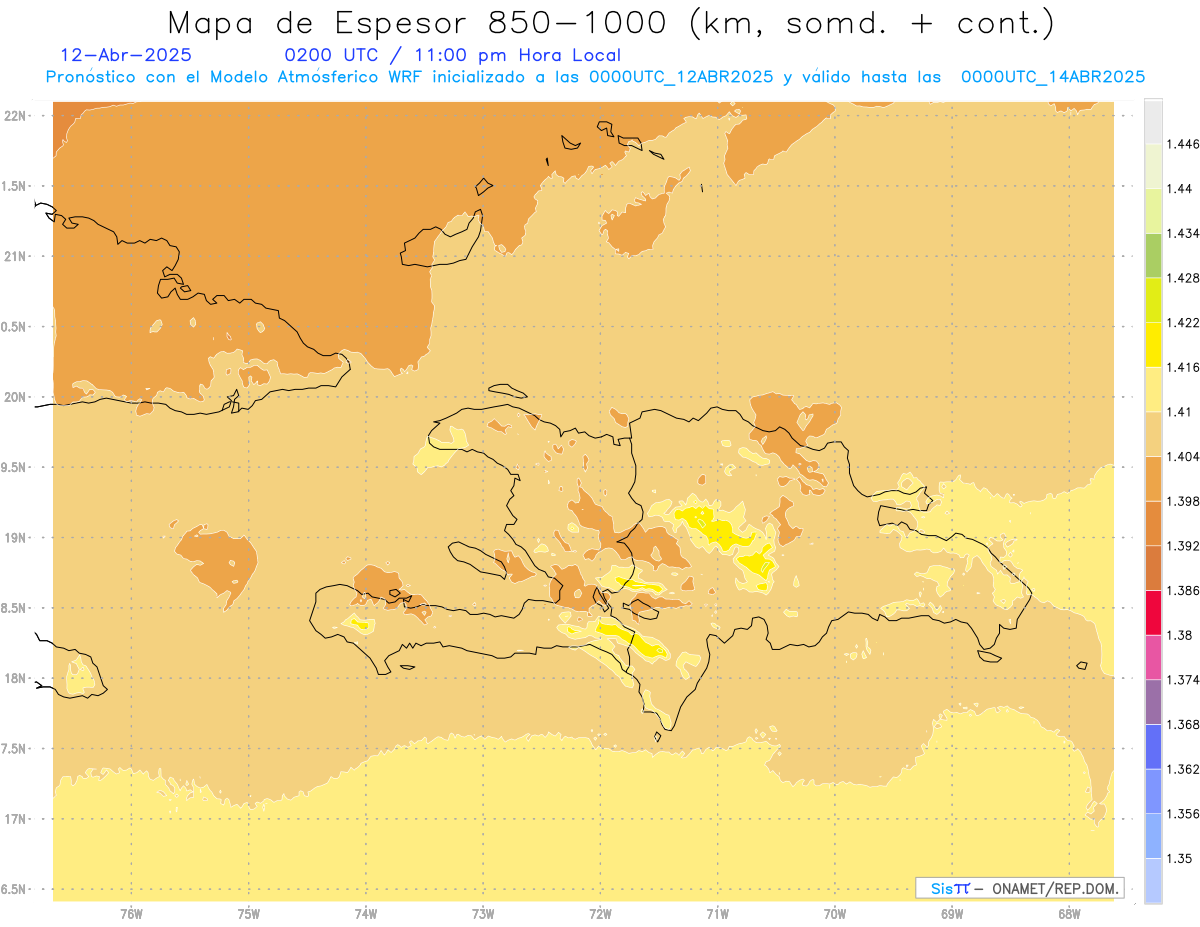
Task: Click the colorbar value '1.434'
Action: 1183,233
